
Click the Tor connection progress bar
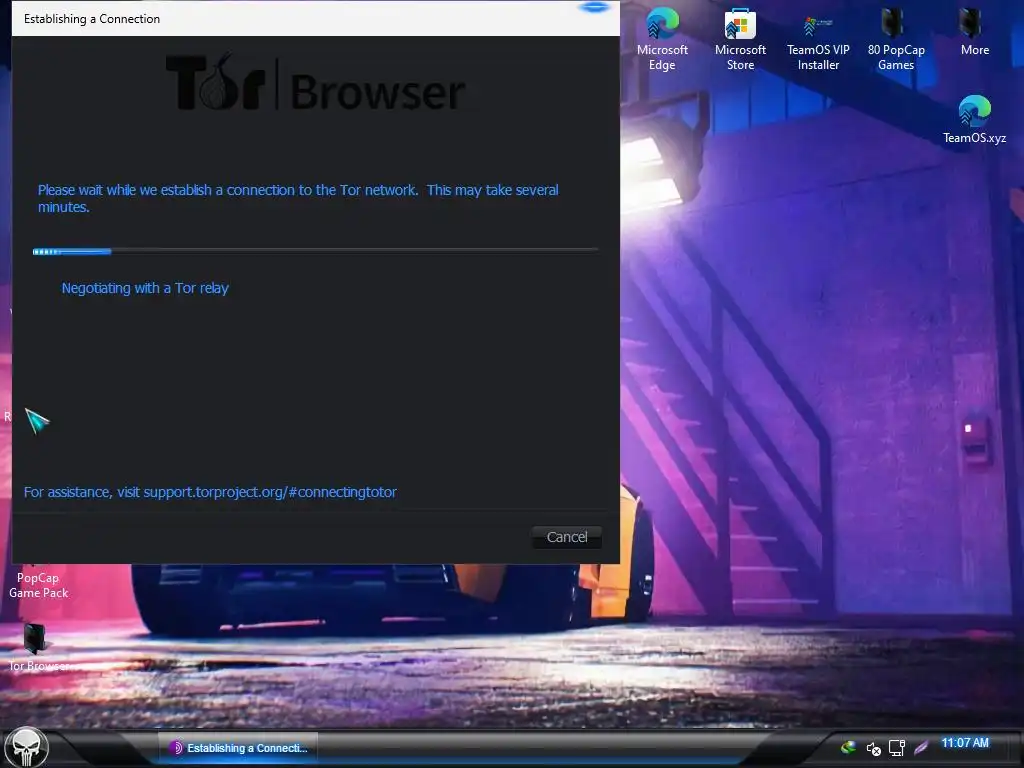pos(315,251)
